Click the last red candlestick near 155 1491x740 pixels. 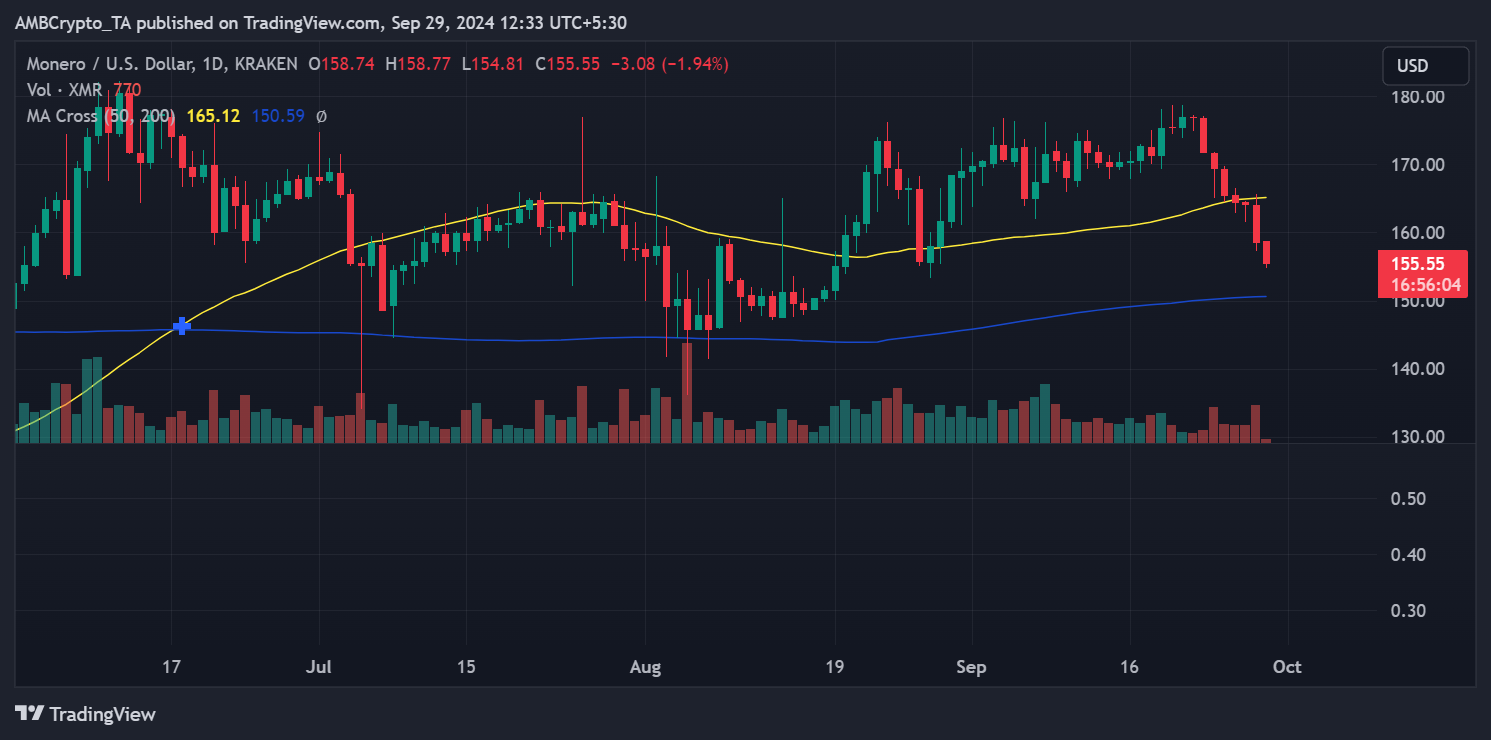click(1266, 253)
